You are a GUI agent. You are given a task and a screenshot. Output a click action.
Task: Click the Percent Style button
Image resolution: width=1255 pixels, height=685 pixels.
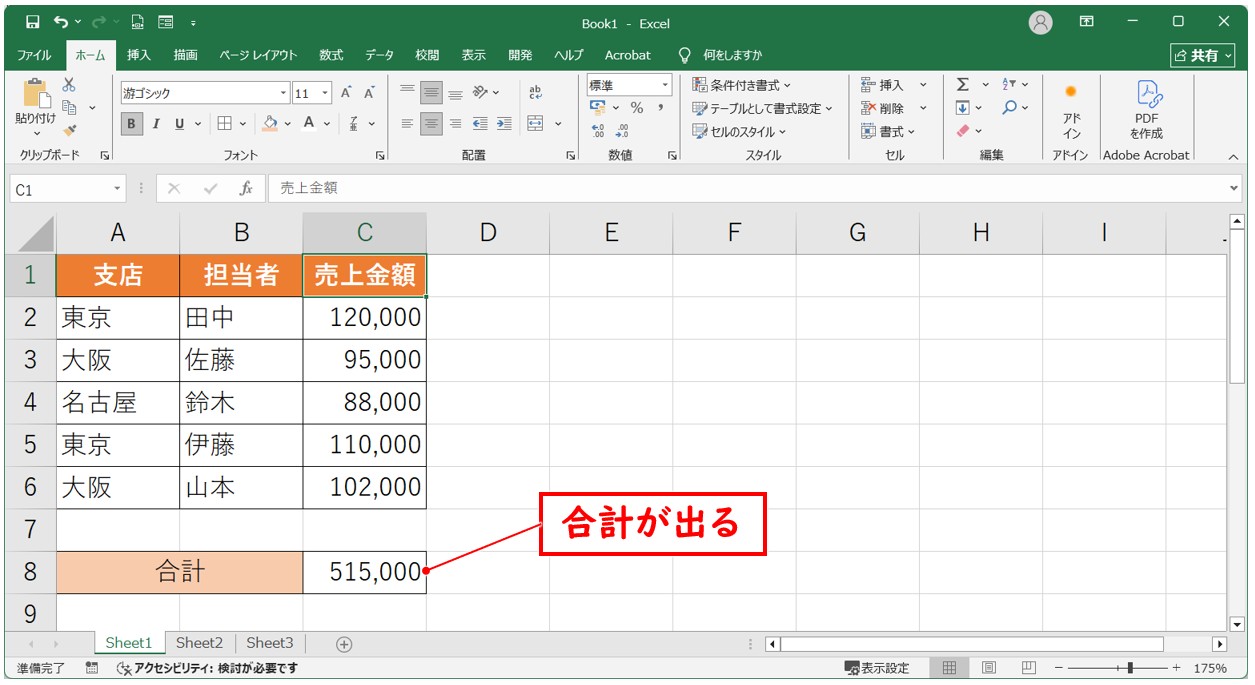(636, 108)
